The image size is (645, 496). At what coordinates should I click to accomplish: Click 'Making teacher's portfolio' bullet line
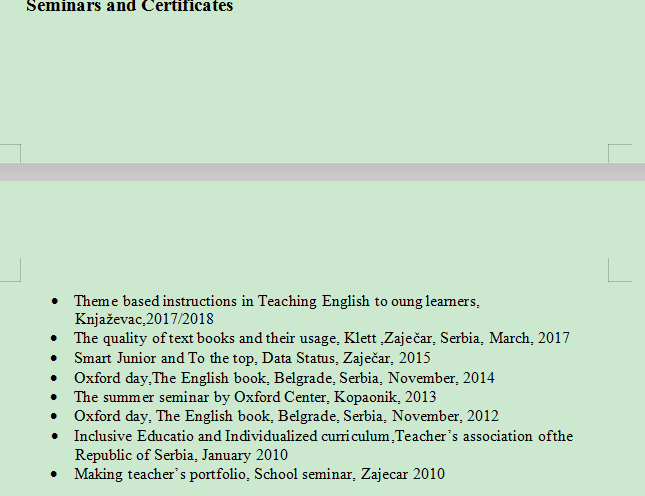(x=160, y=474)
